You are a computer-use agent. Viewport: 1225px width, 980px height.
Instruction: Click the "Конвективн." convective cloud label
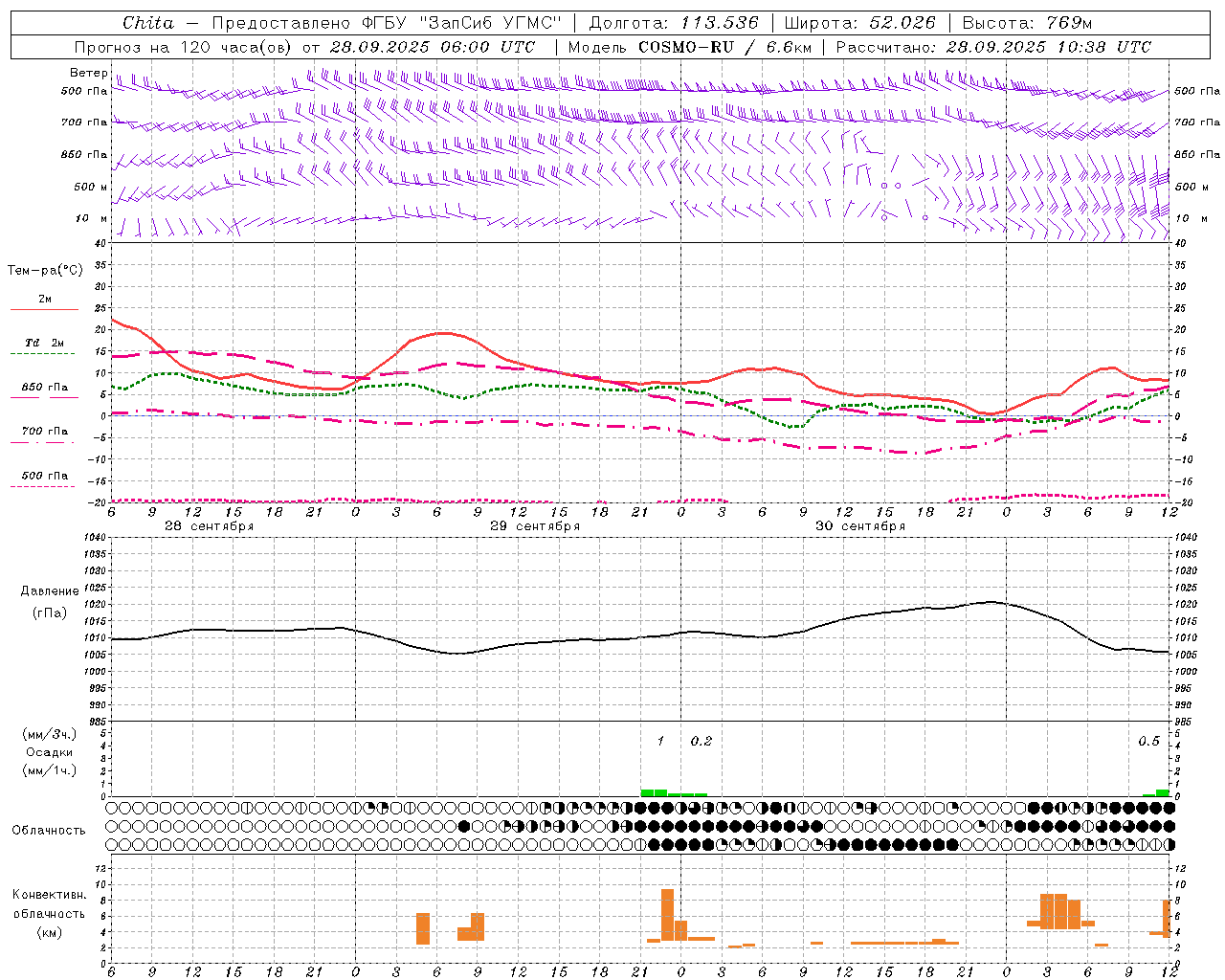[49, 895]
